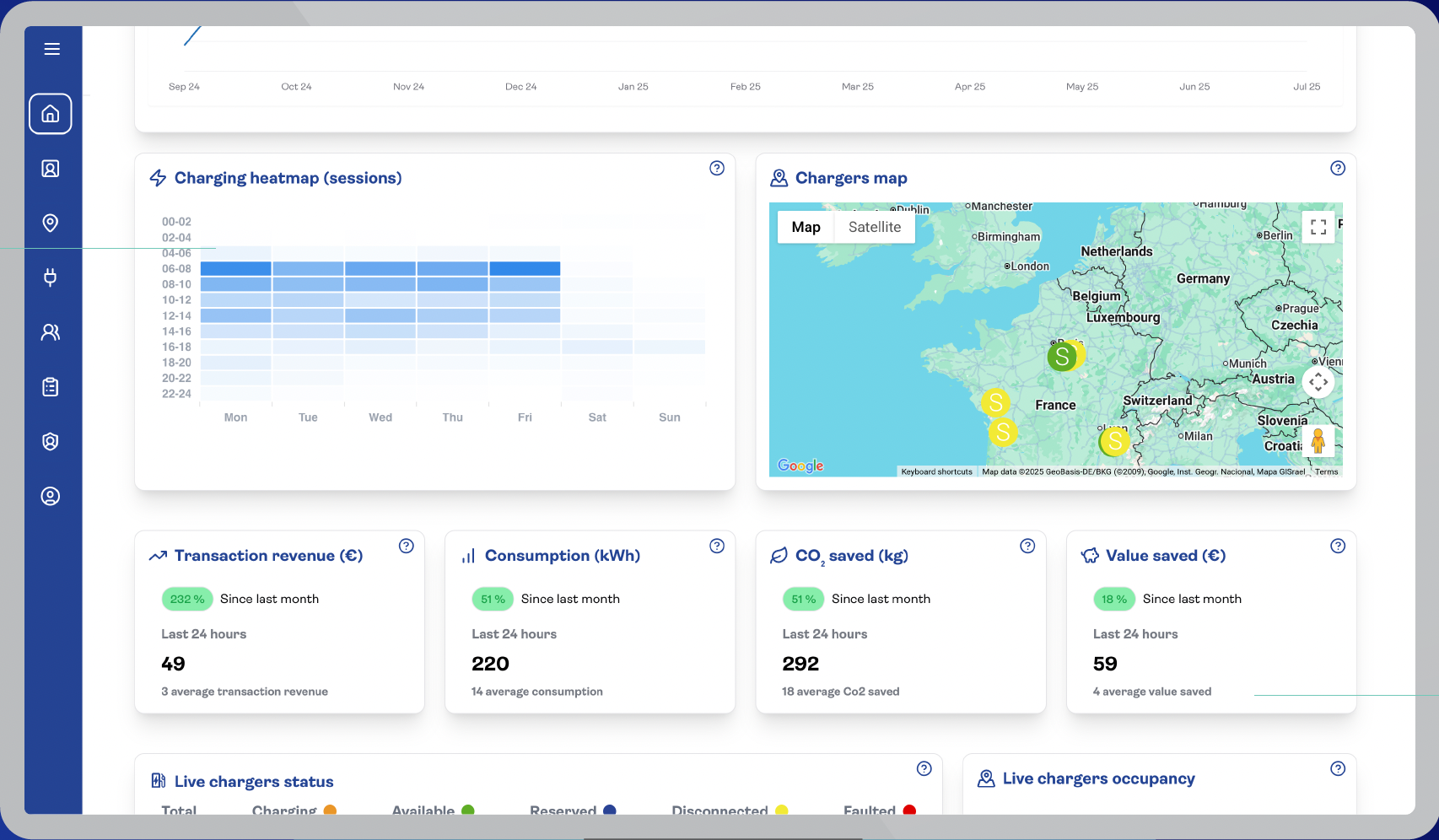1439x840 pixels.
Task: Click the Pegman Street View icon
Action: click(1318, 440)
